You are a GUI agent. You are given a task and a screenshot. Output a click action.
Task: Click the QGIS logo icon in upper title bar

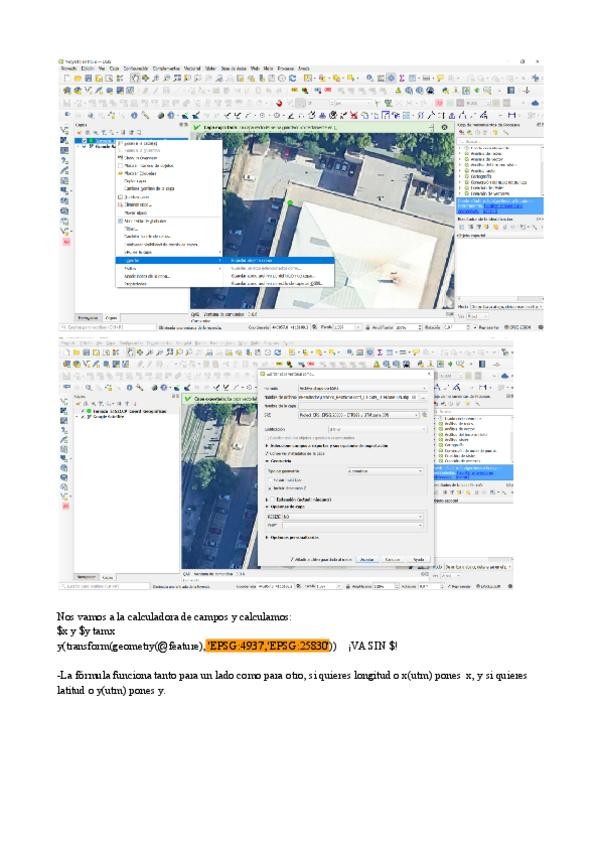tap(61, 62)
